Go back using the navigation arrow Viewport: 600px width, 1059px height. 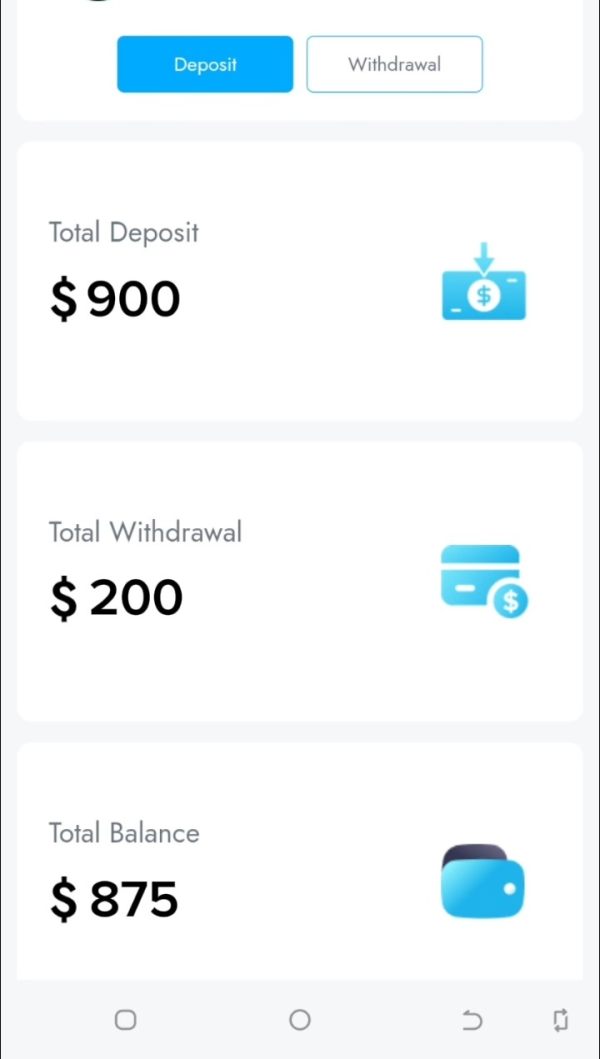(472, 1020)
